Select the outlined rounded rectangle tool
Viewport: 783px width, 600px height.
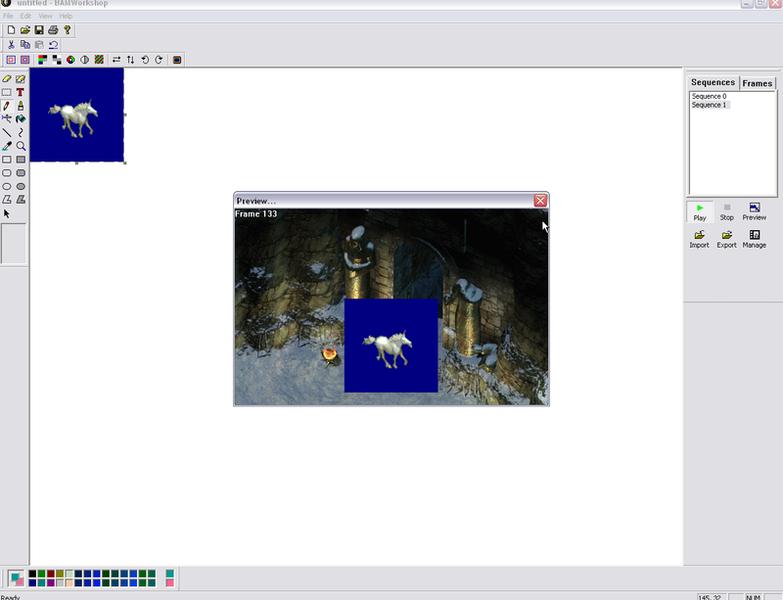click(6, 173)
